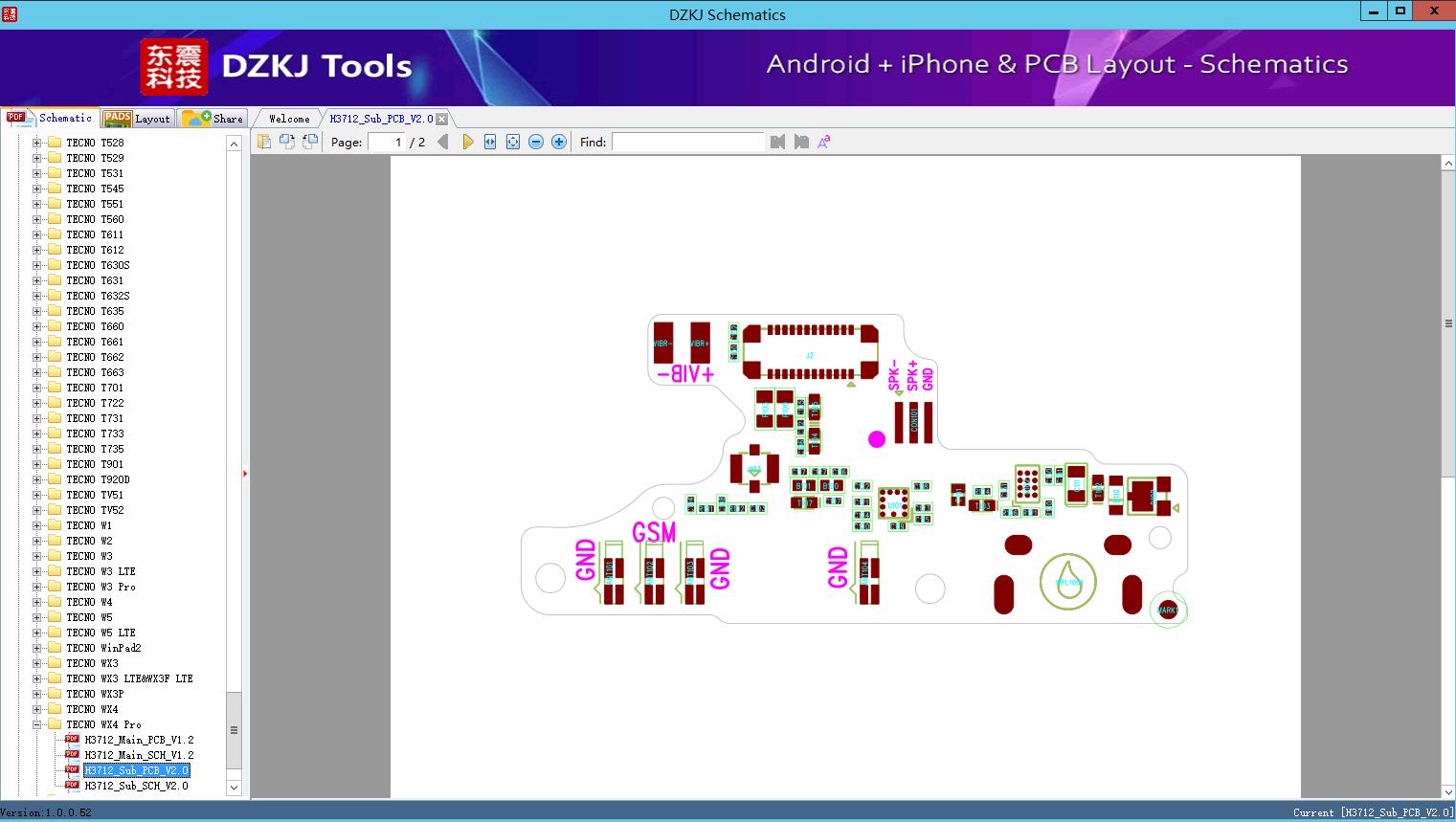Zoom in on the schematic

[x=559, y=142]
